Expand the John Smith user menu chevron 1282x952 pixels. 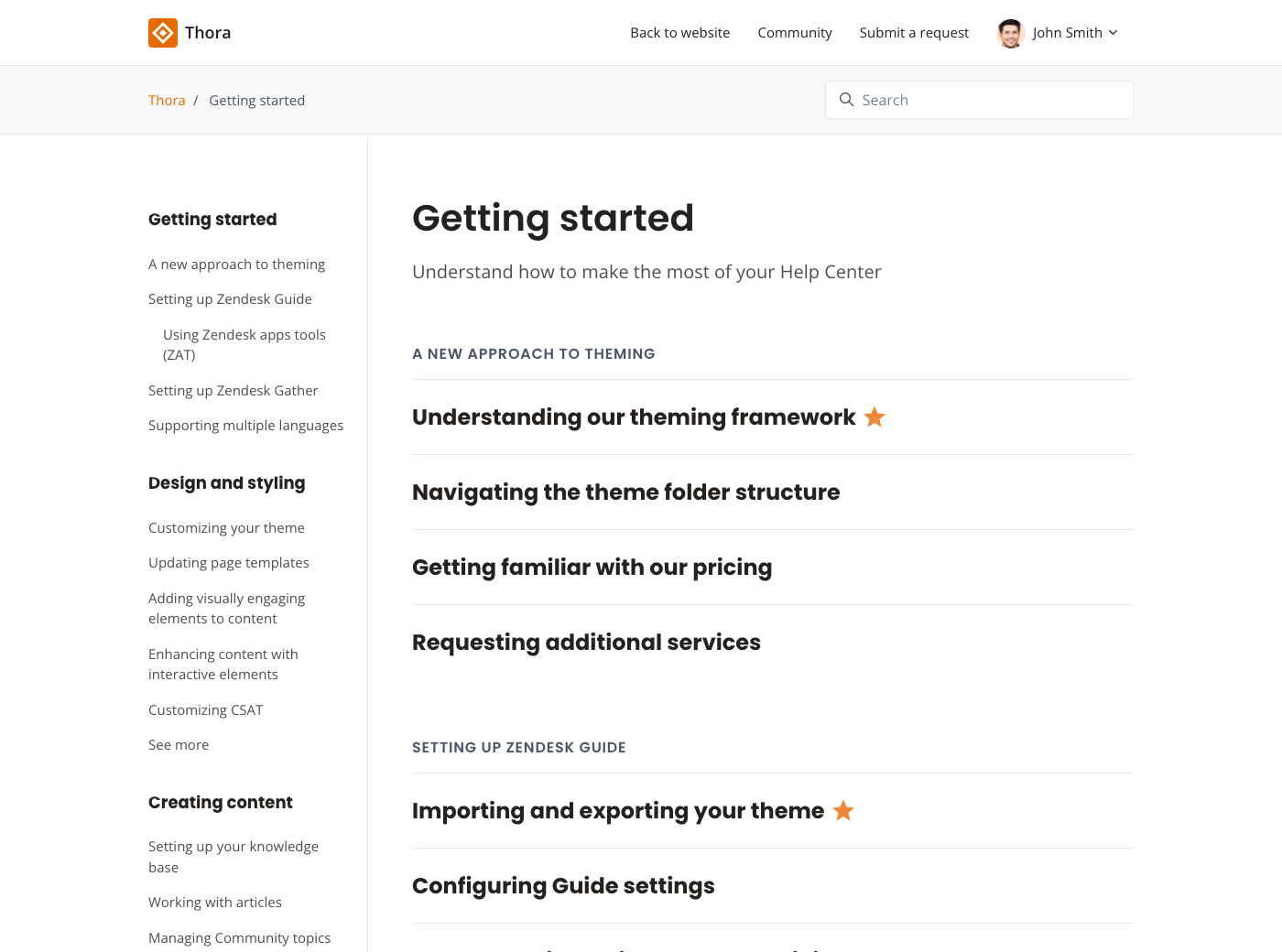click(1114, 33)
